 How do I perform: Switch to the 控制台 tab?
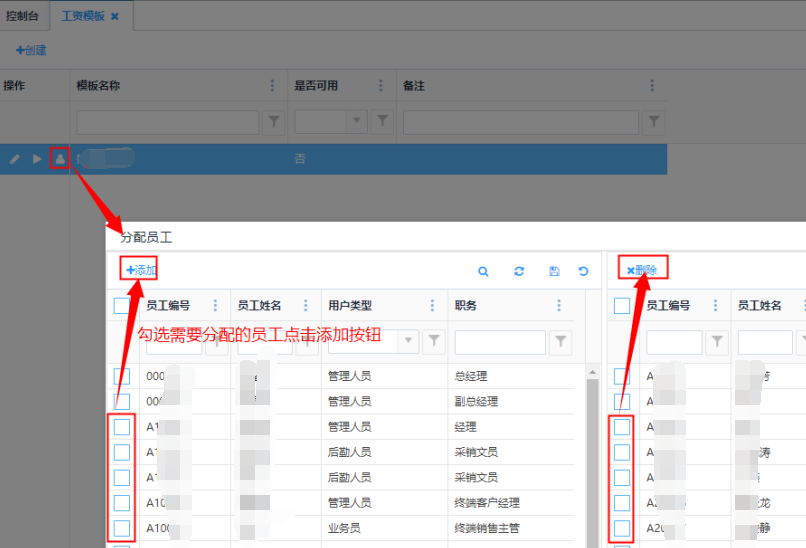(25, 16)
